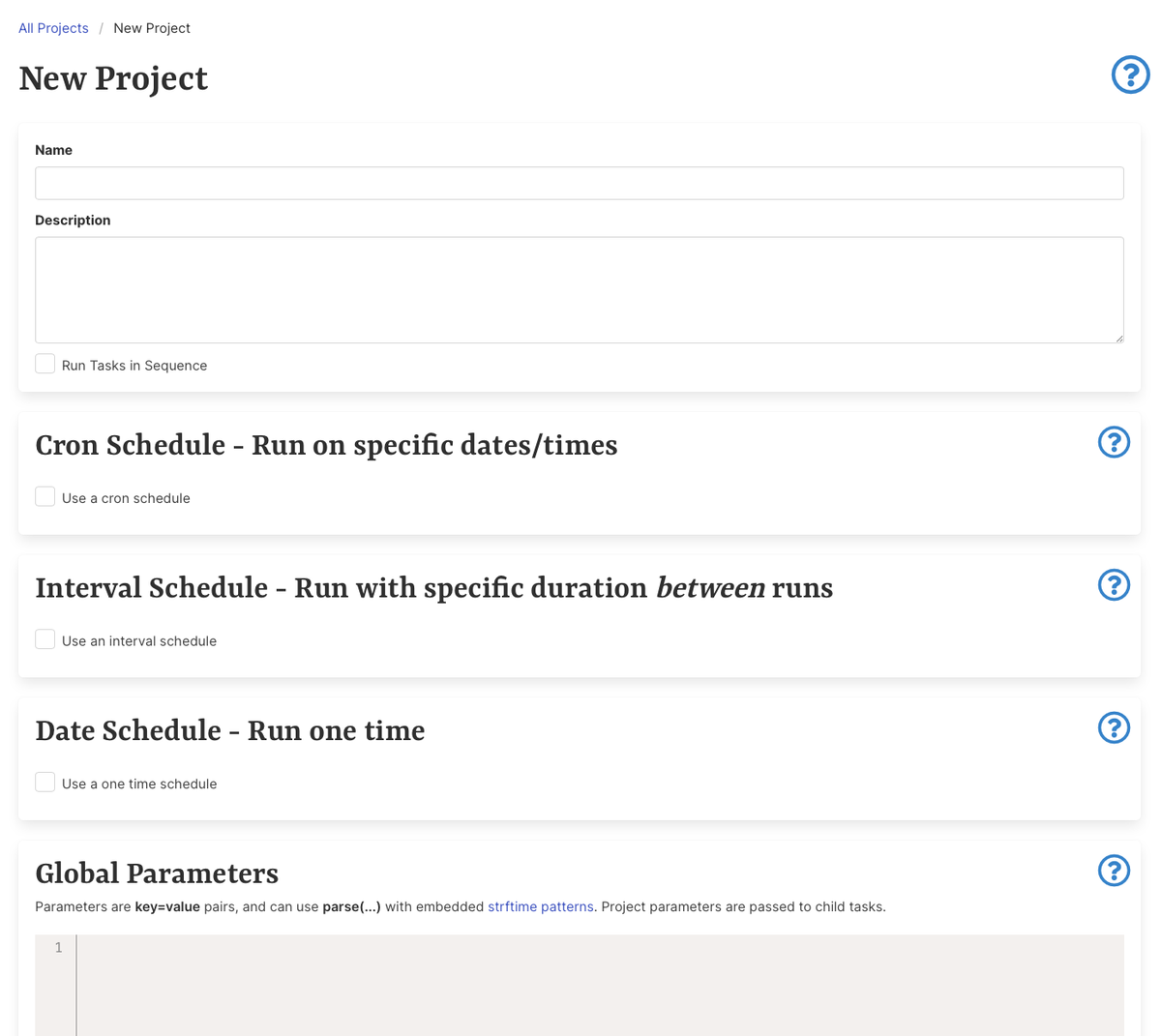Screen dimensions: 1161x1036
Task: Click the Date Schedule section heading
Action: coord(230,730)
